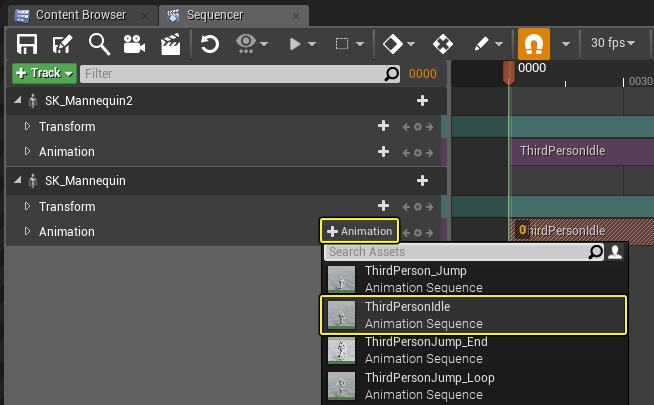Open the view options eye icon
654x405 pixels.
[246, 43]
